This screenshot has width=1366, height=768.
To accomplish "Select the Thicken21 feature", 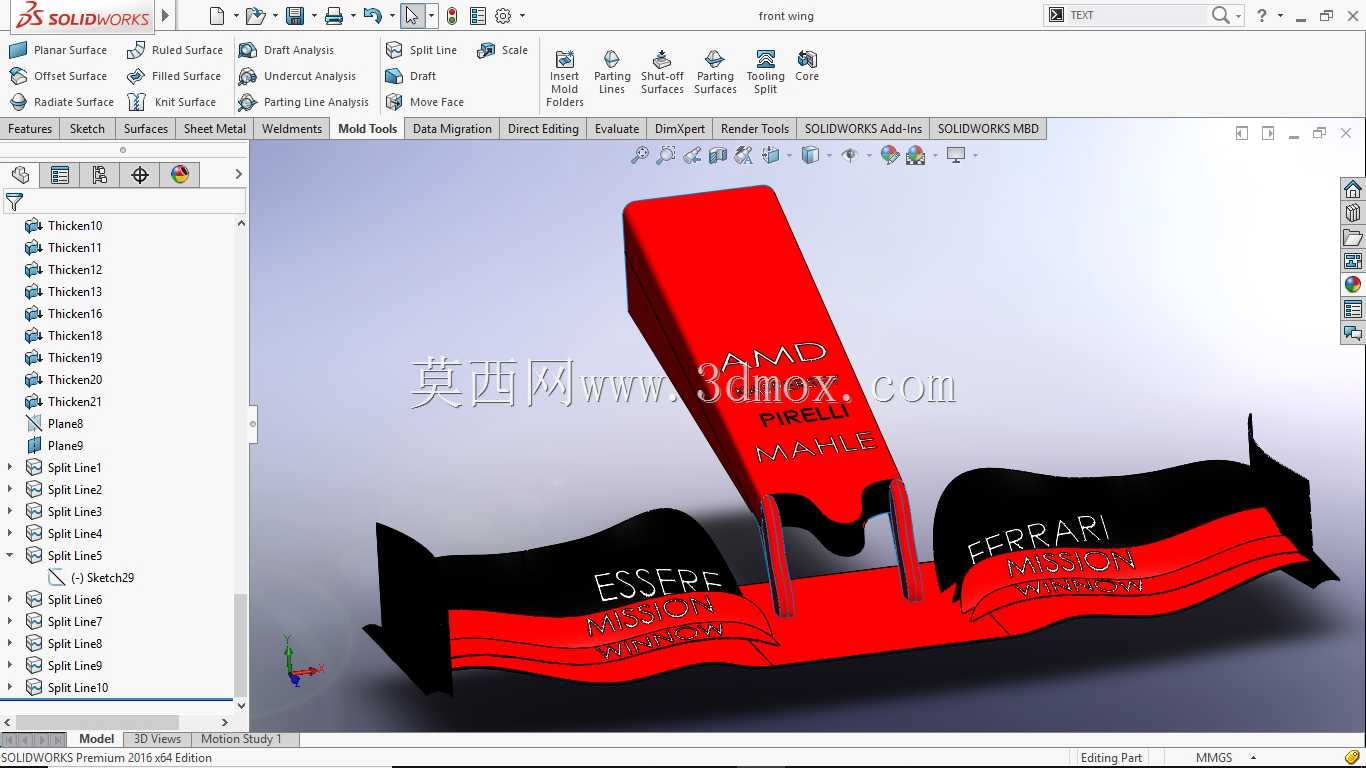I will click(x=64, y=402).
